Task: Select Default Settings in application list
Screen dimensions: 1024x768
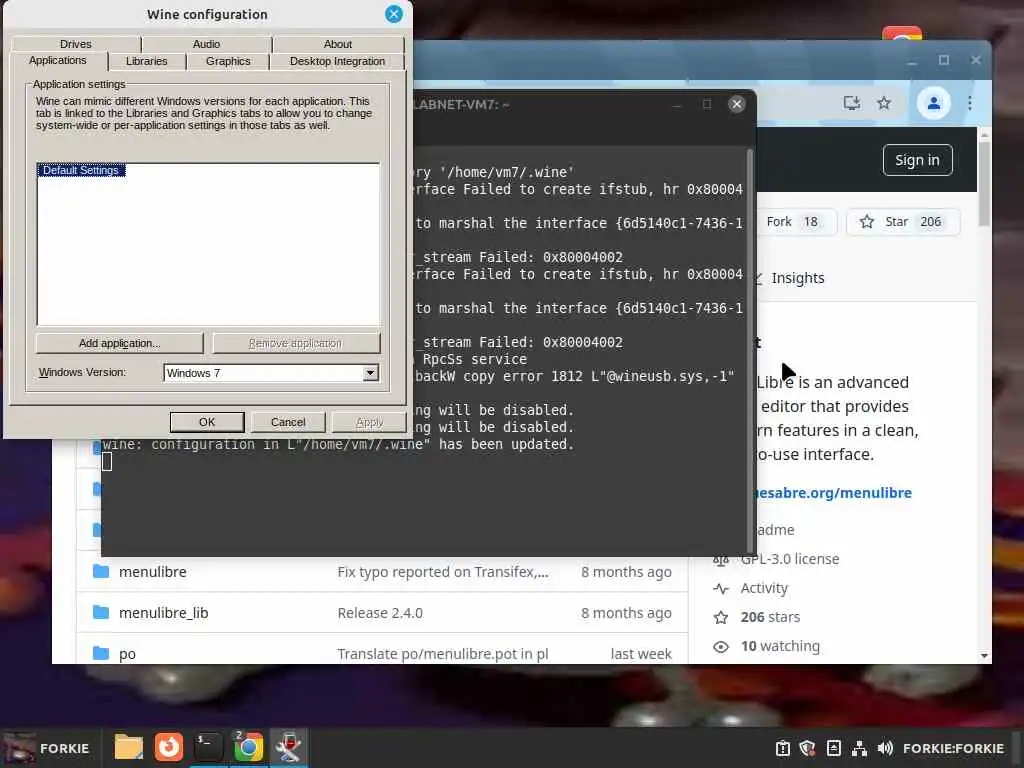Action: tap(81, 170)
